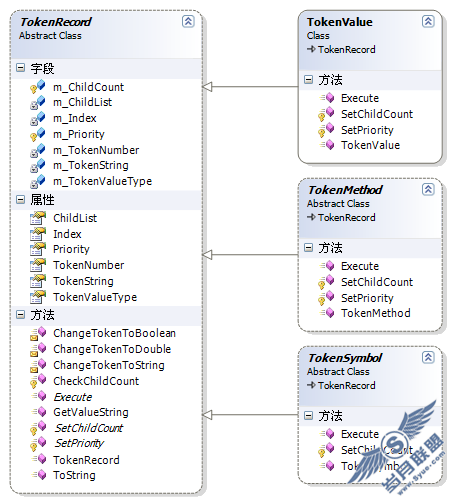Collapse the 方法 section in TokenValue
451x502 pixels.
[x=309, y=79]
